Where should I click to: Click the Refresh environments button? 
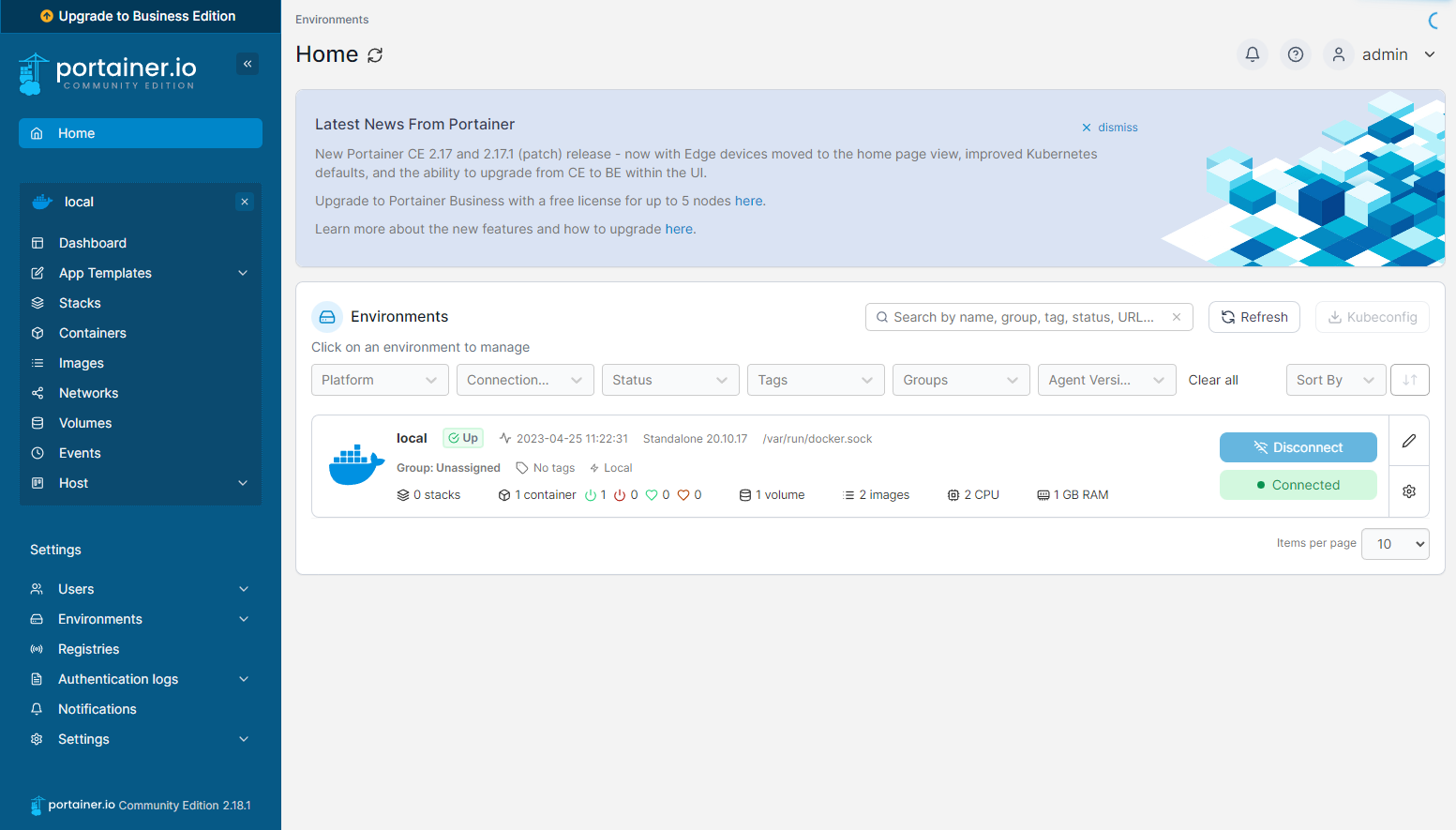pyautogui.click(x=1254, y=317)
